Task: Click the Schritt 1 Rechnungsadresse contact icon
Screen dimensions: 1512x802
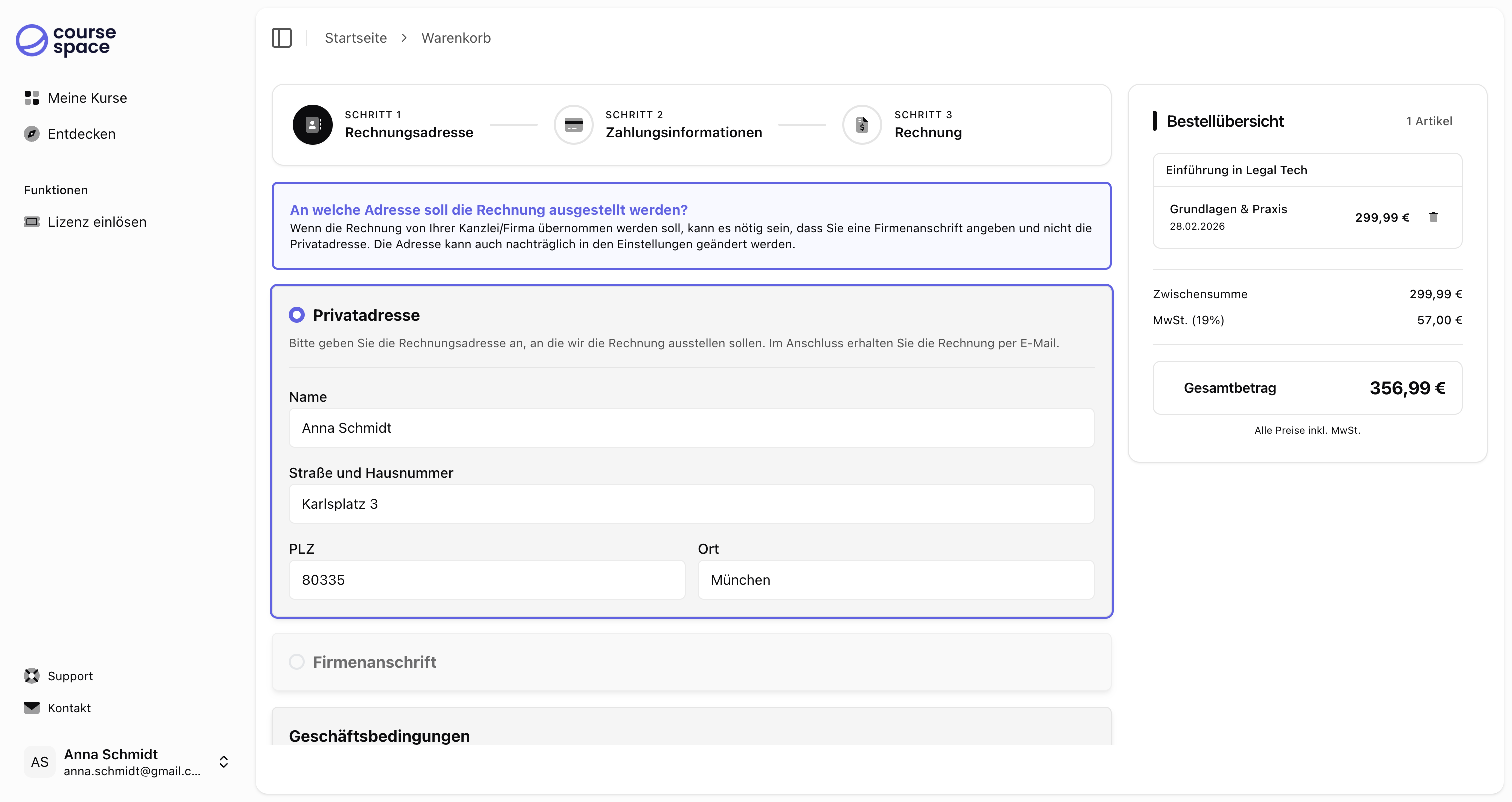Action: point(312,124)
